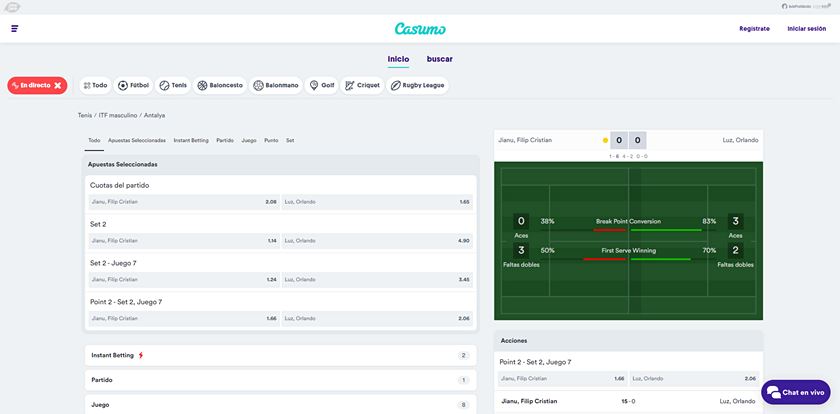Collapse the Apuestas Seleccionadas section header
Viewport: 840px width, 414px height.
281,165
